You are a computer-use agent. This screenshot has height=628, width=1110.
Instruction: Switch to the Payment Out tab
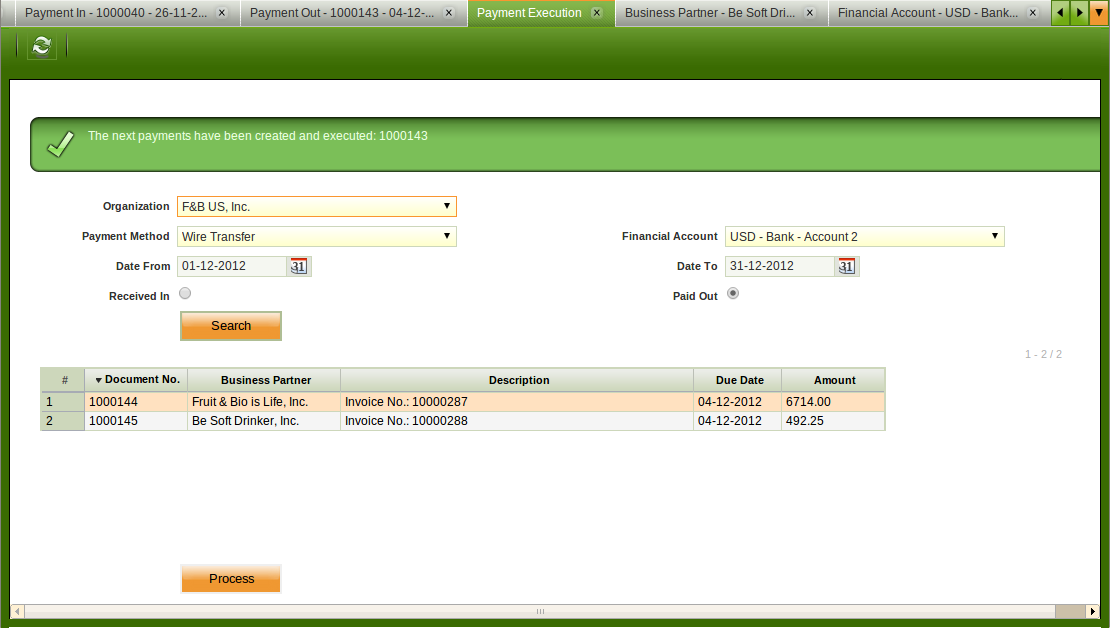(341, 13)
